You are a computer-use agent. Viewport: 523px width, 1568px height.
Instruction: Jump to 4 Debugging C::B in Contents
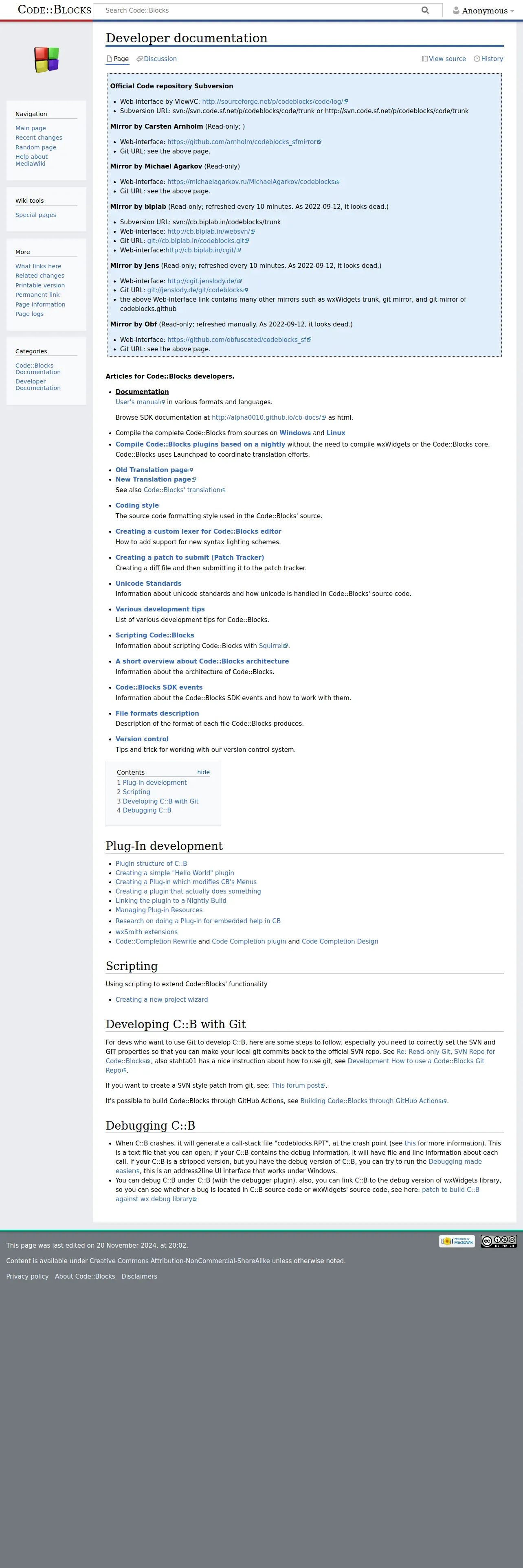point(144,810)
